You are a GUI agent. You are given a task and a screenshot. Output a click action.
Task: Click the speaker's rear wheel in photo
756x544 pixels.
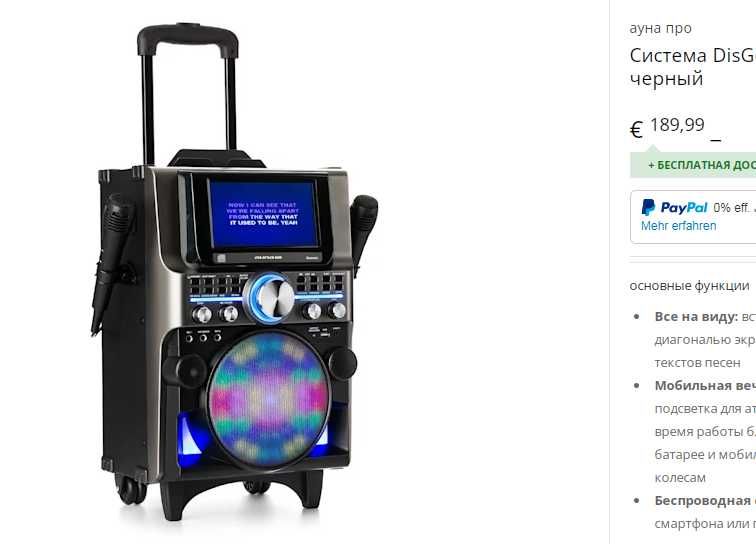tap(131, 490)
